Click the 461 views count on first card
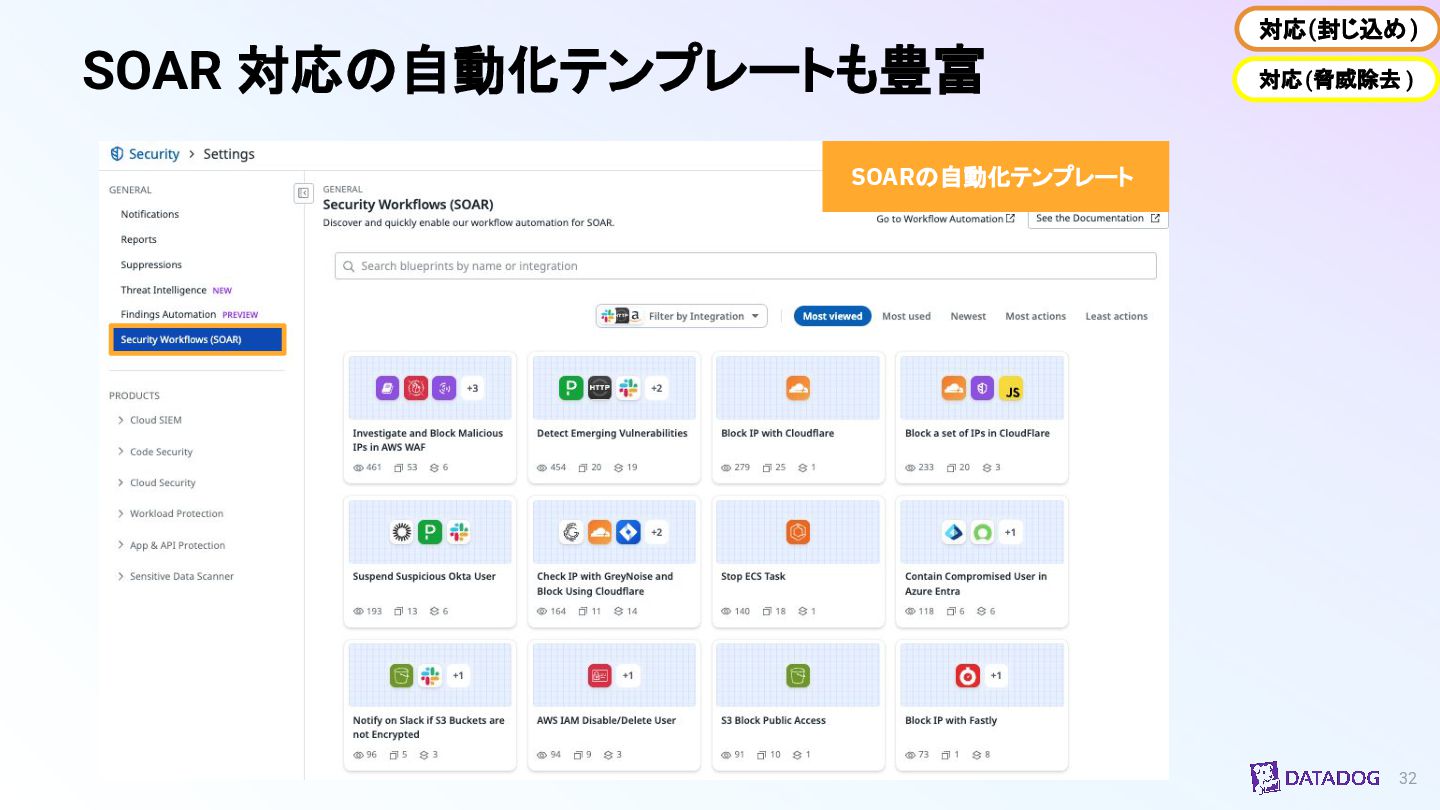Screen dimensions: 1440x810 368,467
